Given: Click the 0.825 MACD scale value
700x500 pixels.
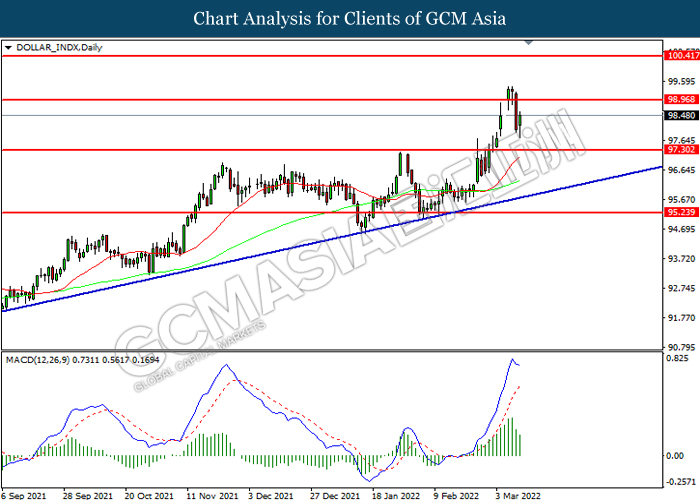Looking at the screenshot, I should point(677,358).
